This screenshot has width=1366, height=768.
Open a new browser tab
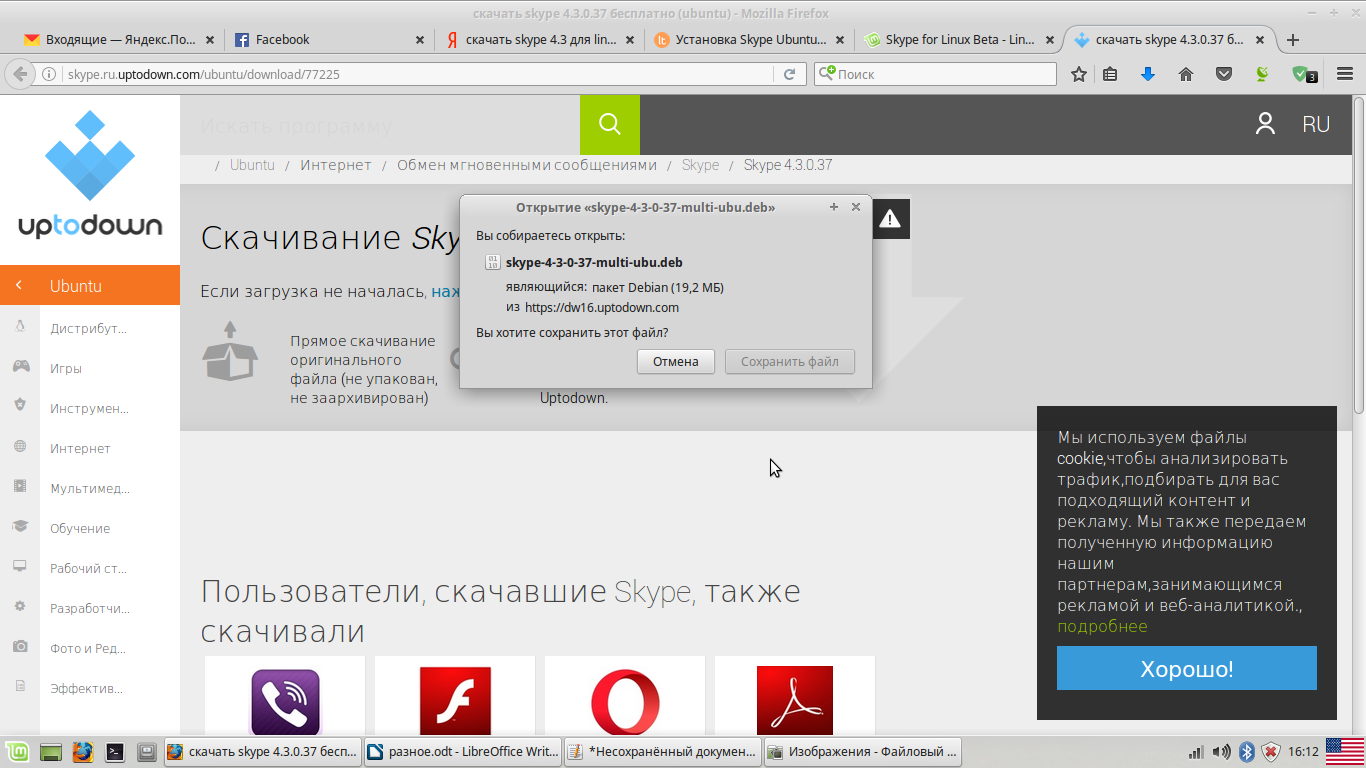(1293, 40)
